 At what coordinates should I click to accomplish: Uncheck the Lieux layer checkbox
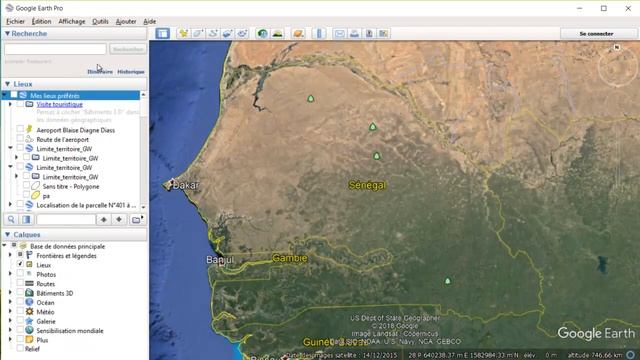(20, 264)
